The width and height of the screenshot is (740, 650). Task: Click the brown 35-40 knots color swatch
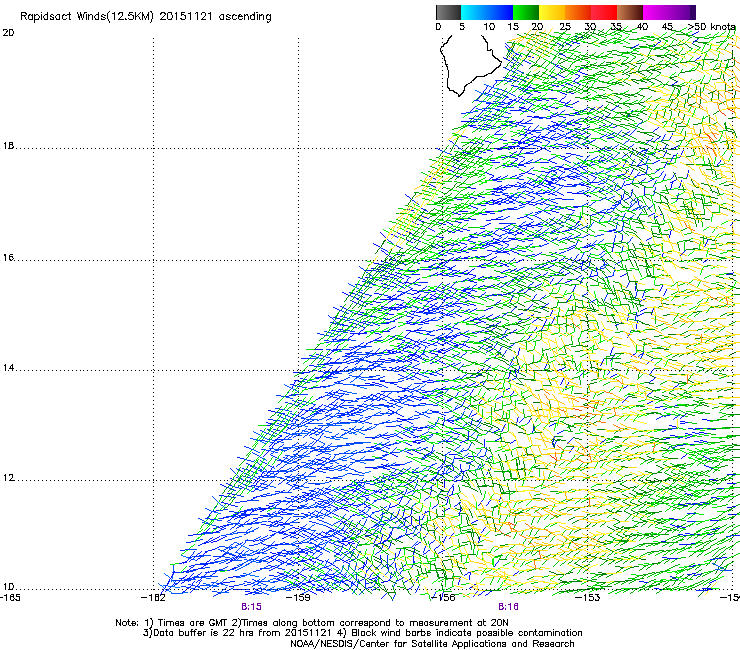click(630, 12)
